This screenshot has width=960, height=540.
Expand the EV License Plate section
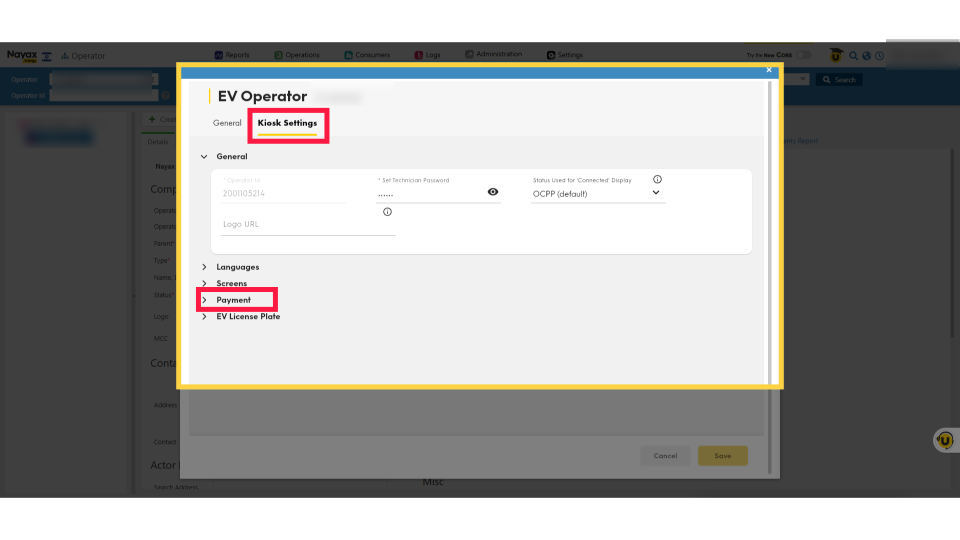click(205, 317)
